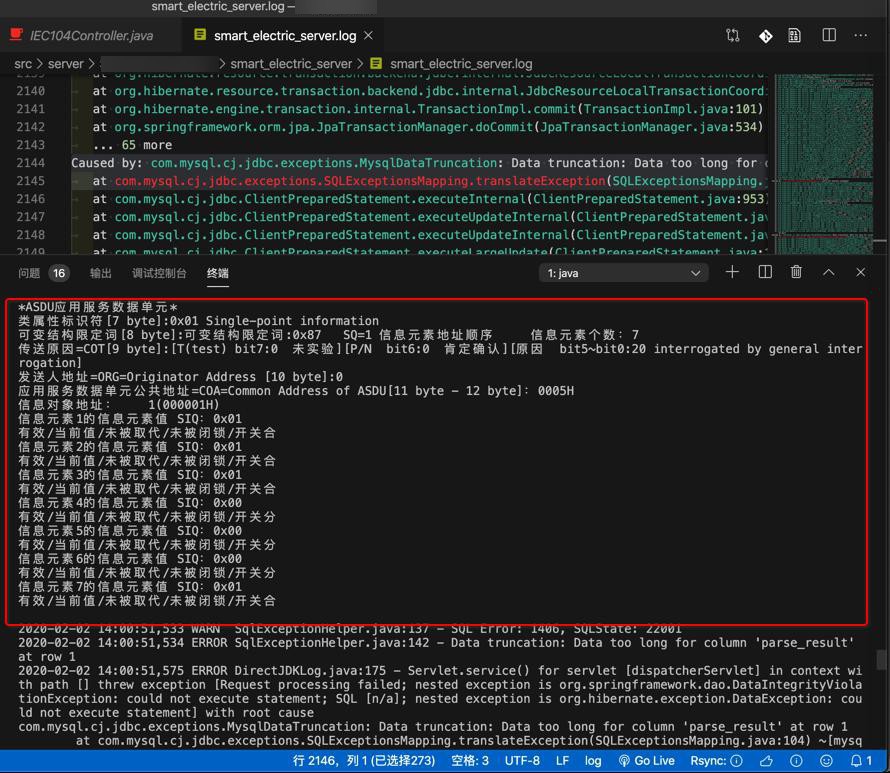Select the LF end-of-line sequence option
This screenshot has width=890, height=773.
pos(562,761)
